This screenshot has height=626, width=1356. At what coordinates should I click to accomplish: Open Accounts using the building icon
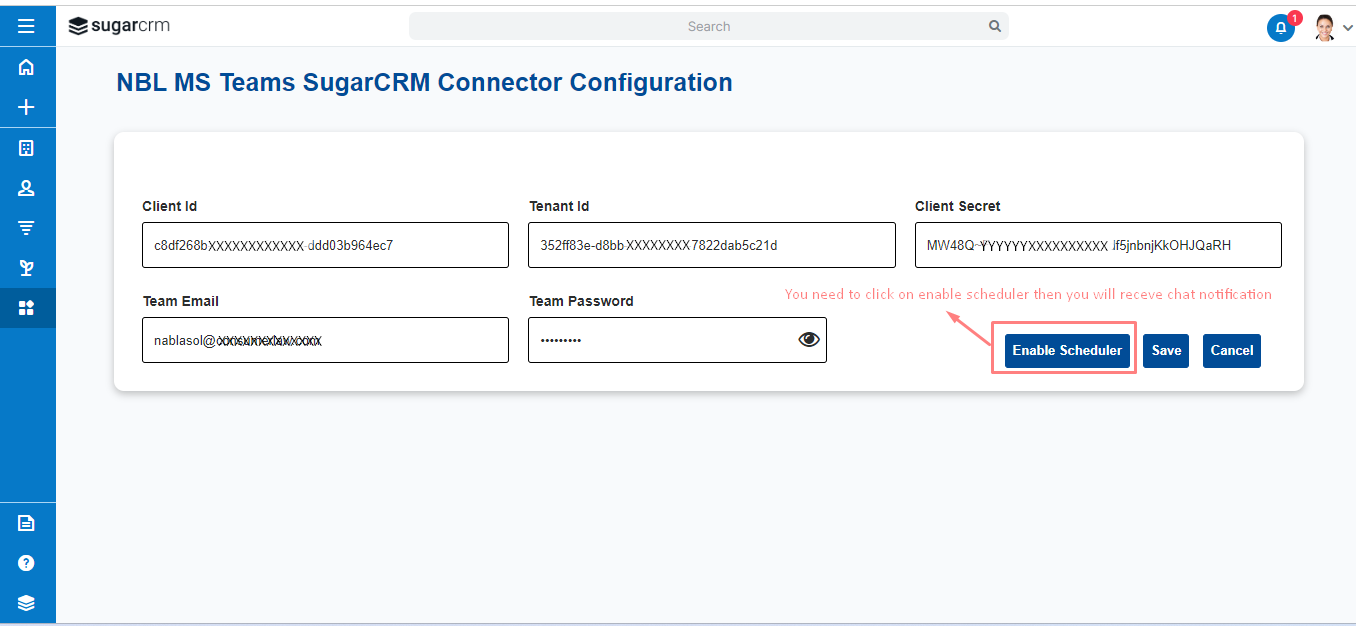[27, 148]
